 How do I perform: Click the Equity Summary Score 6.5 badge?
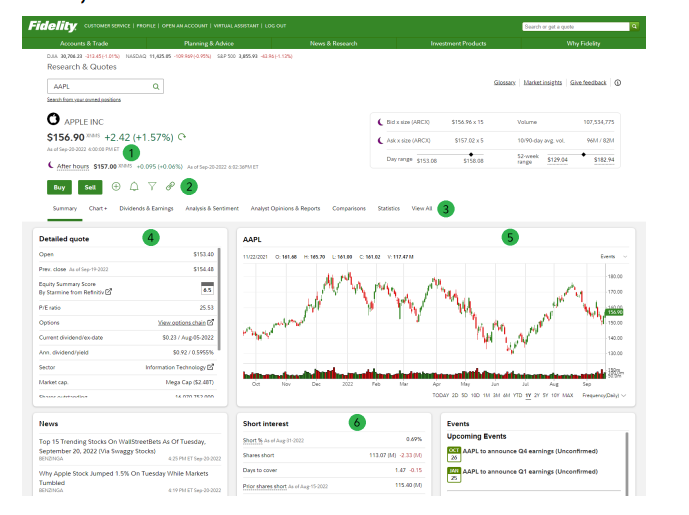click(x=207, y=288)
